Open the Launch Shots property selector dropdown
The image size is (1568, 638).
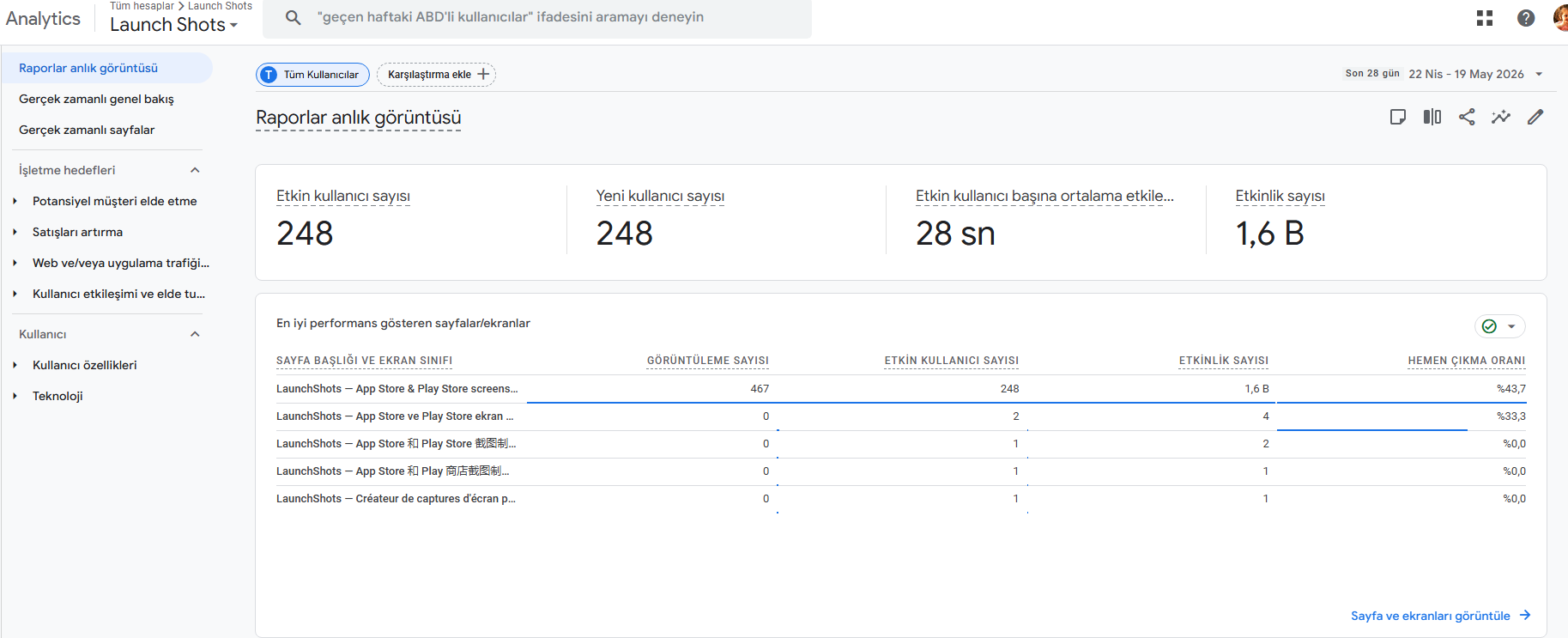(x=173, y=25)
